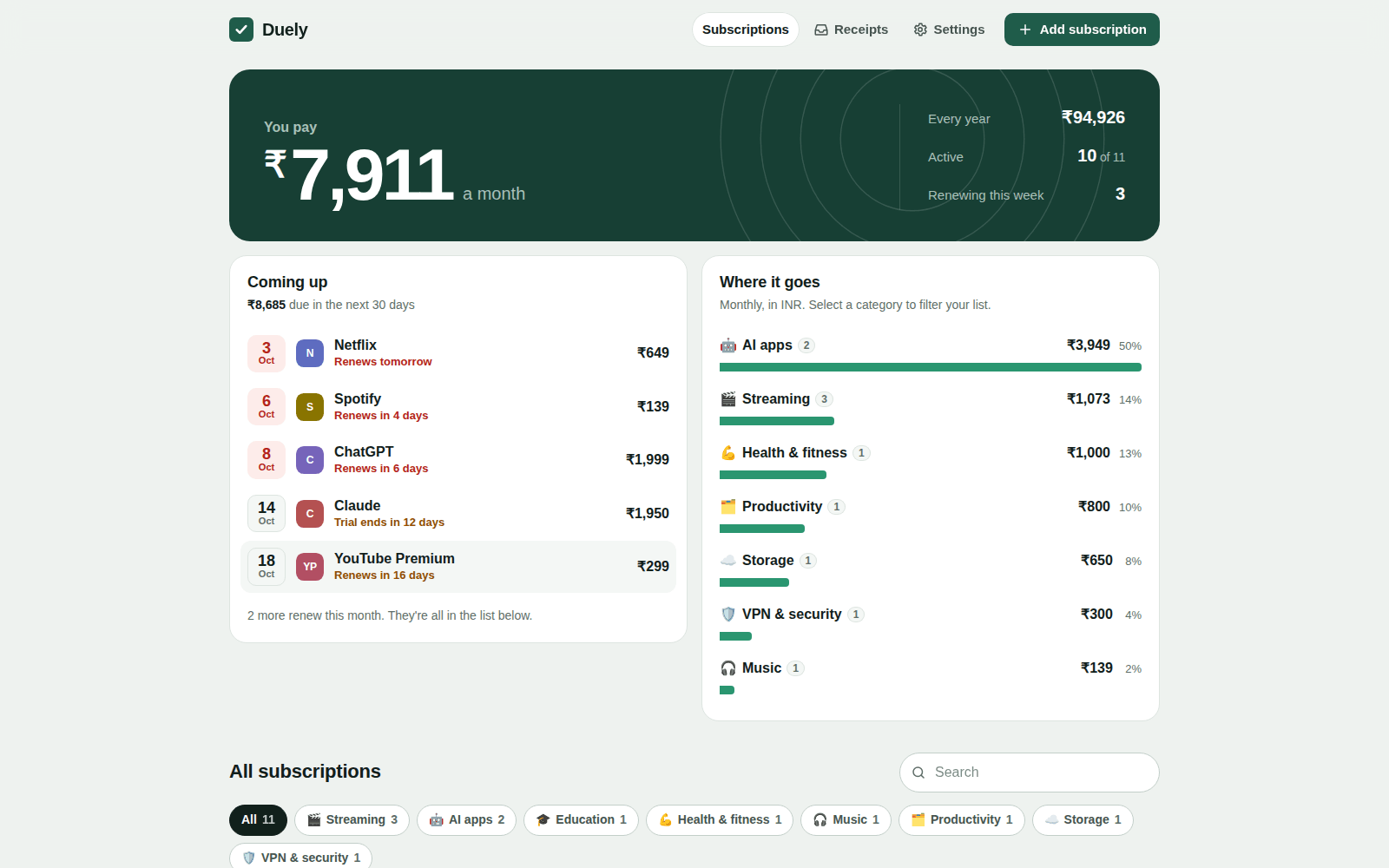The width and height of the screenshot is (1389, 868).
Task: Click the cloud icon beside Storage category
Action: 728,561
